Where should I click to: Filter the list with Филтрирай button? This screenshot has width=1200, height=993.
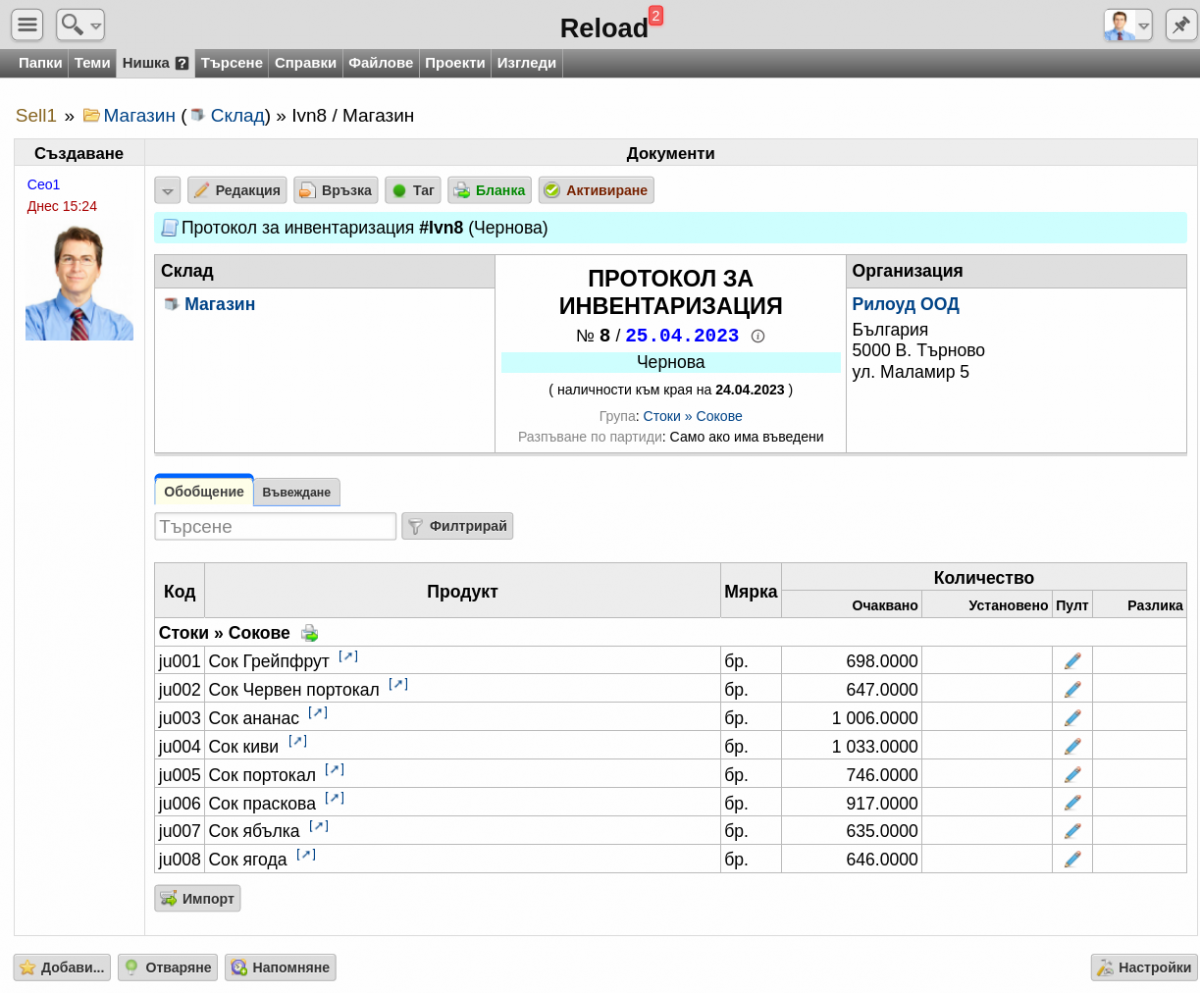pos(457,526)
